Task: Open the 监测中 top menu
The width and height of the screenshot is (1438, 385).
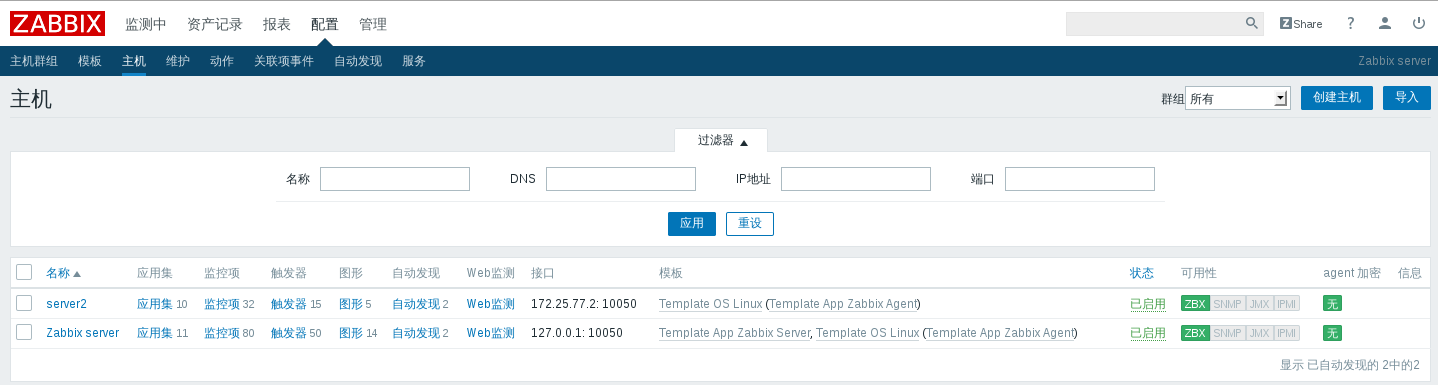Action: pyautogui.click(x=146, y=24)
